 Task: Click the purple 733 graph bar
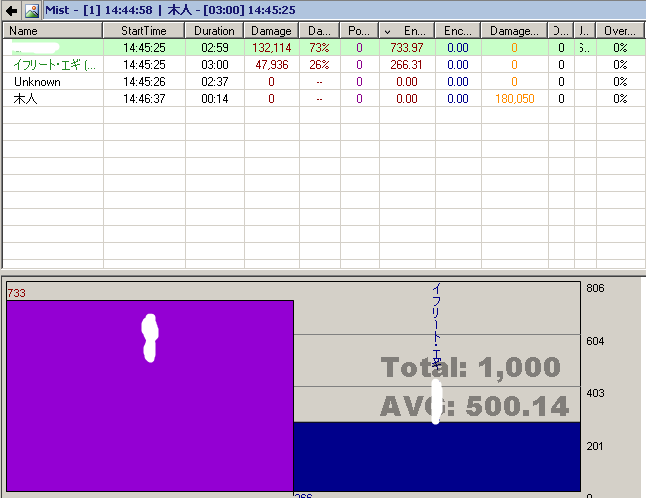[150, 396]
